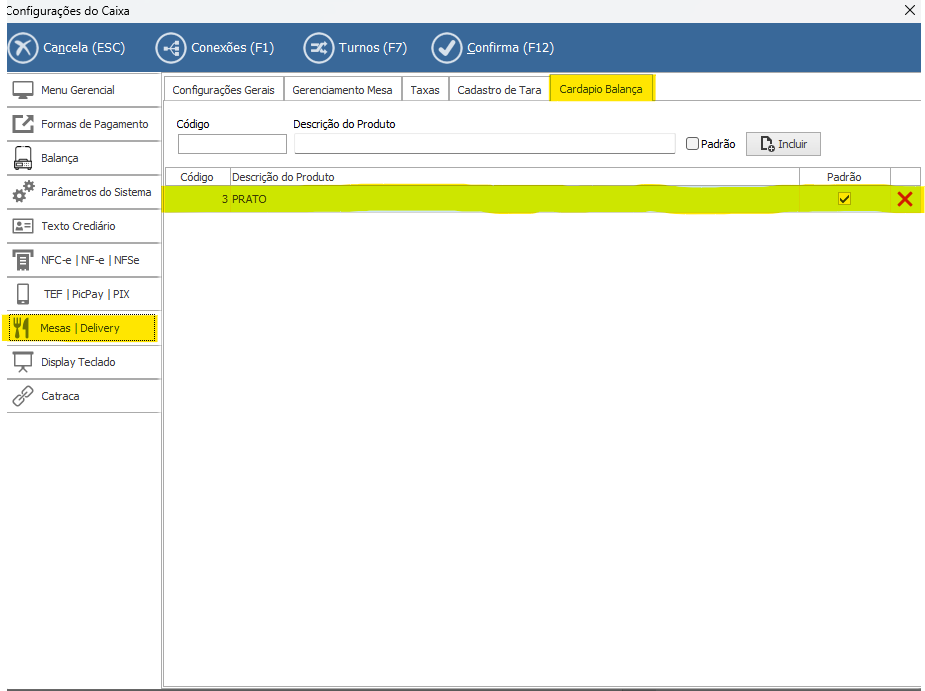Click the Turnos (F7) shuffle icon
925x691 pixels.
click(318, 48)
